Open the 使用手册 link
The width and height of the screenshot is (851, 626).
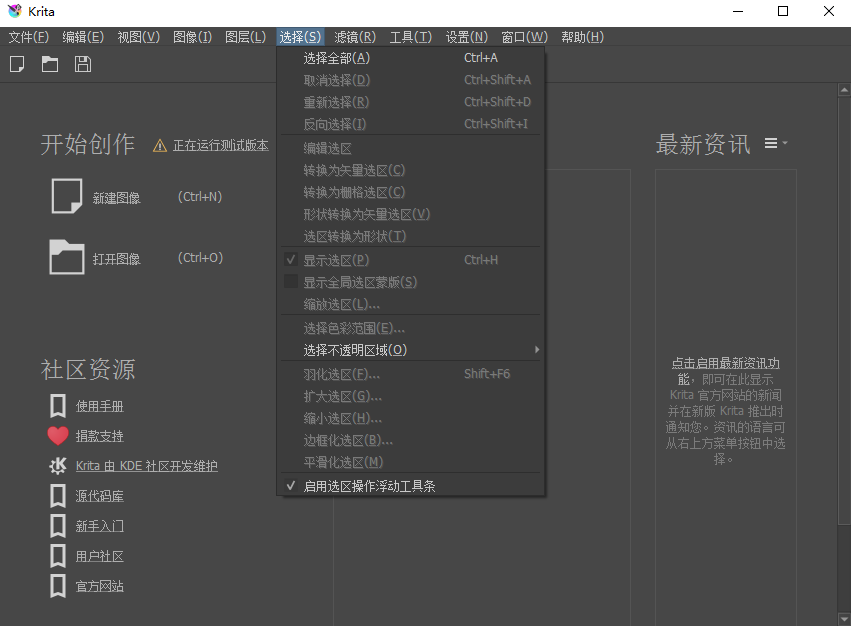tap(99, 406)
